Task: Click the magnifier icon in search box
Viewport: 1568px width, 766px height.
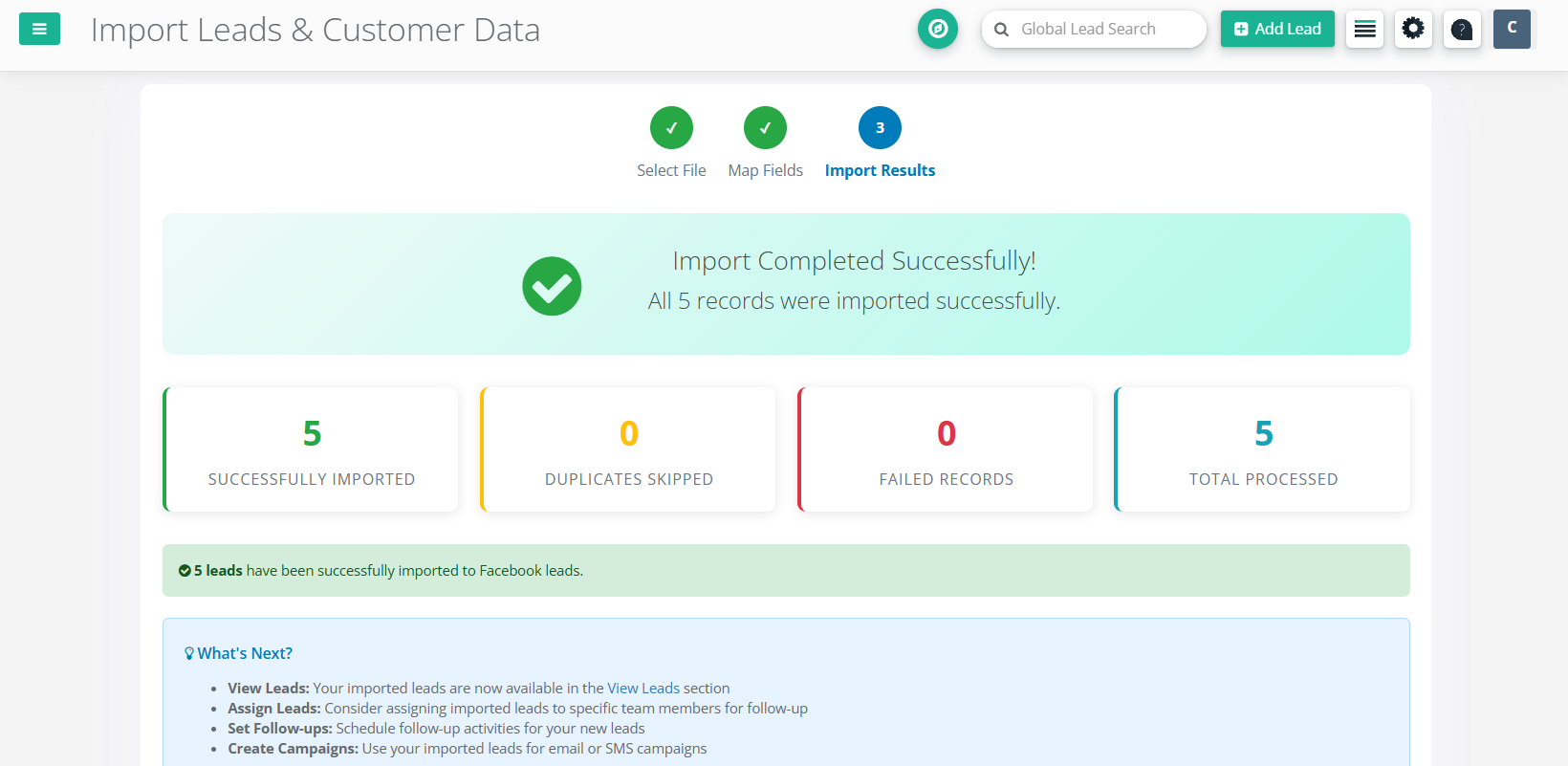Action: (x=1001, y=30)
